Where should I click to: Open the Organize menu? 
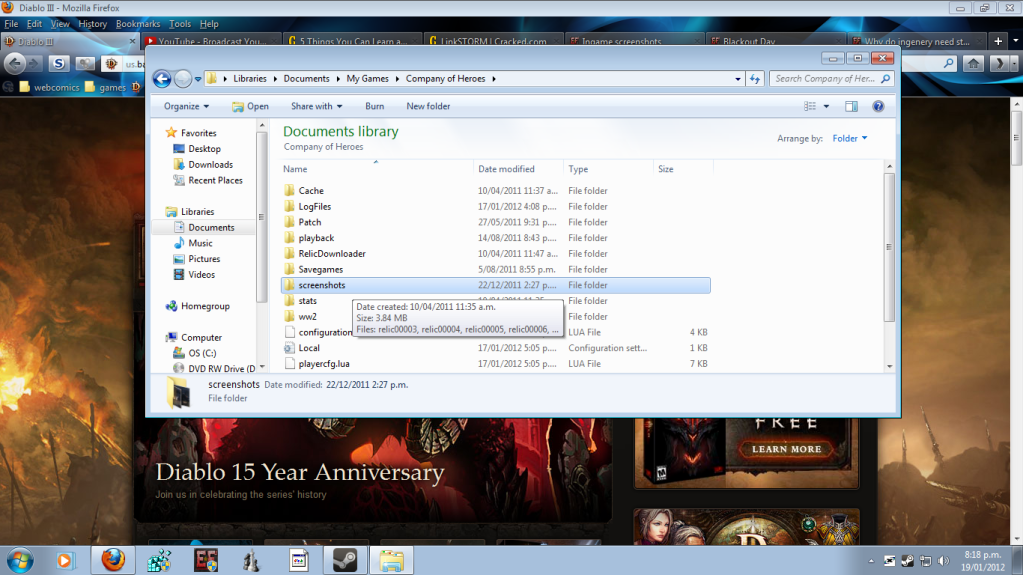[x=186, y=106]
